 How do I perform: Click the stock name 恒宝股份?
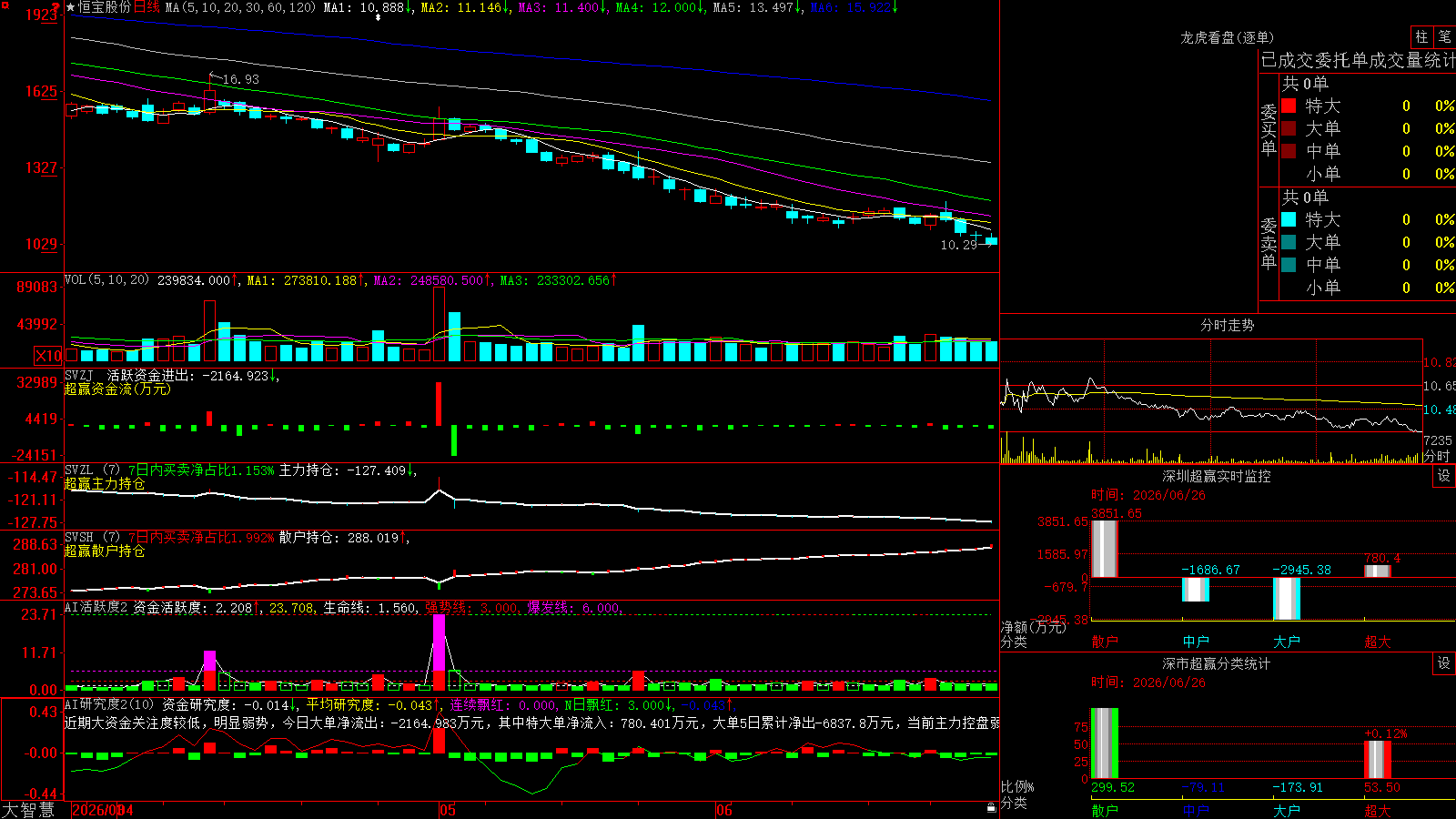105,7
